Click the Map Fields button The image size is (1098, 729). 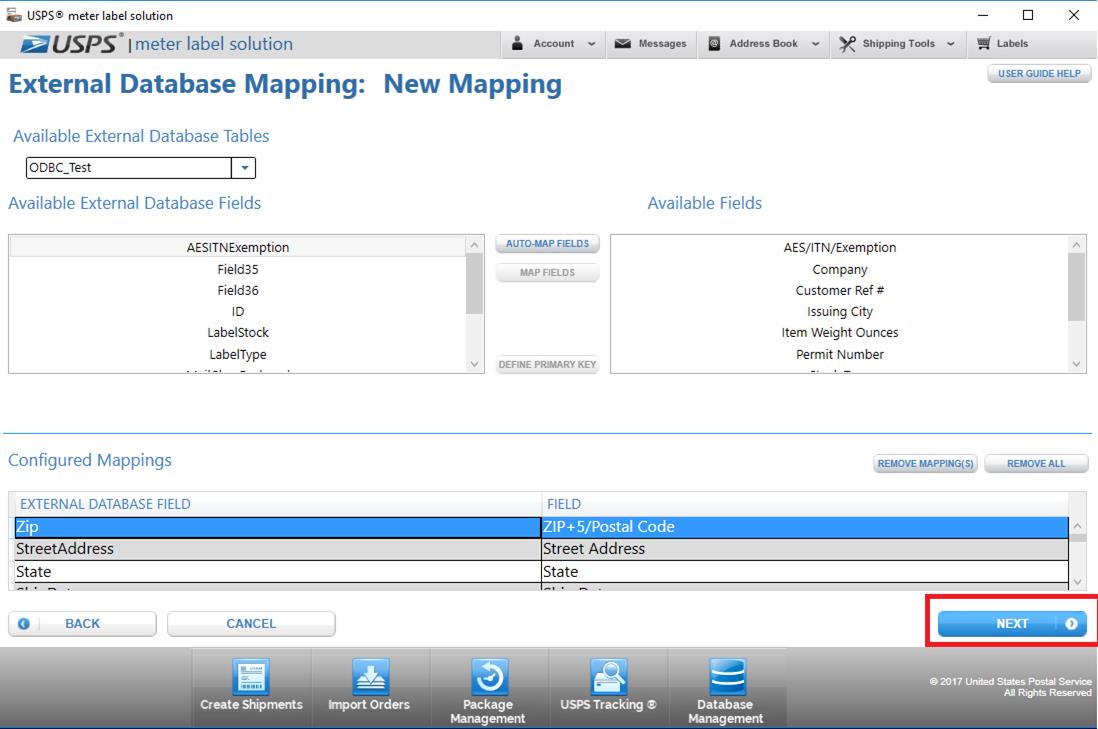[548, 272]
